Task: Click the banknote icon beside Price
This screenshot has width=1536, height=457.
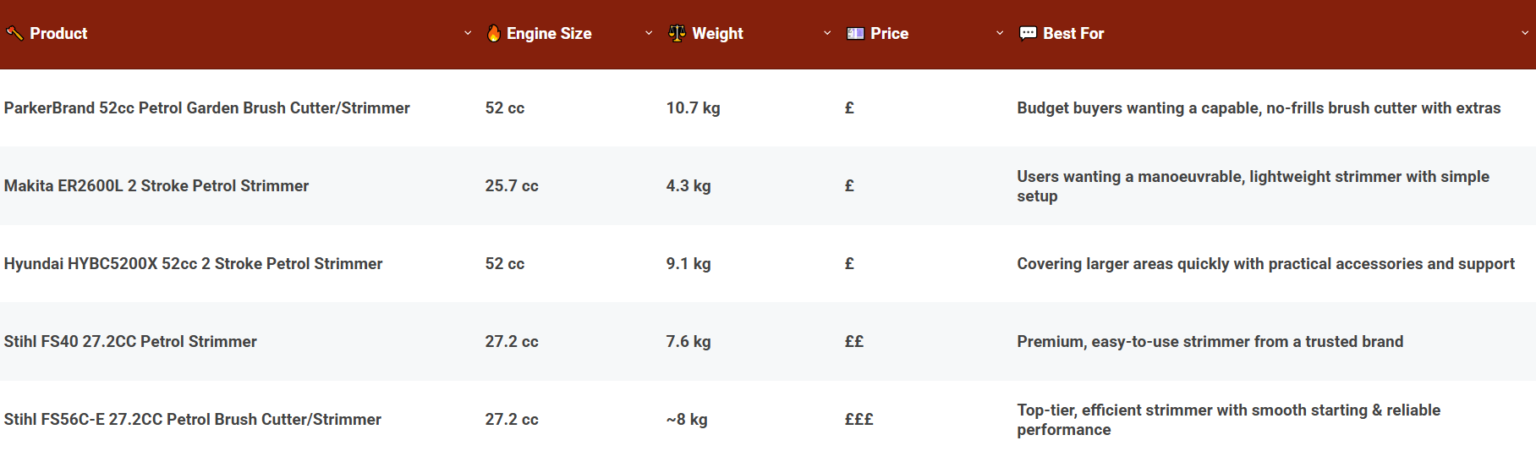Action: [855, 33]
